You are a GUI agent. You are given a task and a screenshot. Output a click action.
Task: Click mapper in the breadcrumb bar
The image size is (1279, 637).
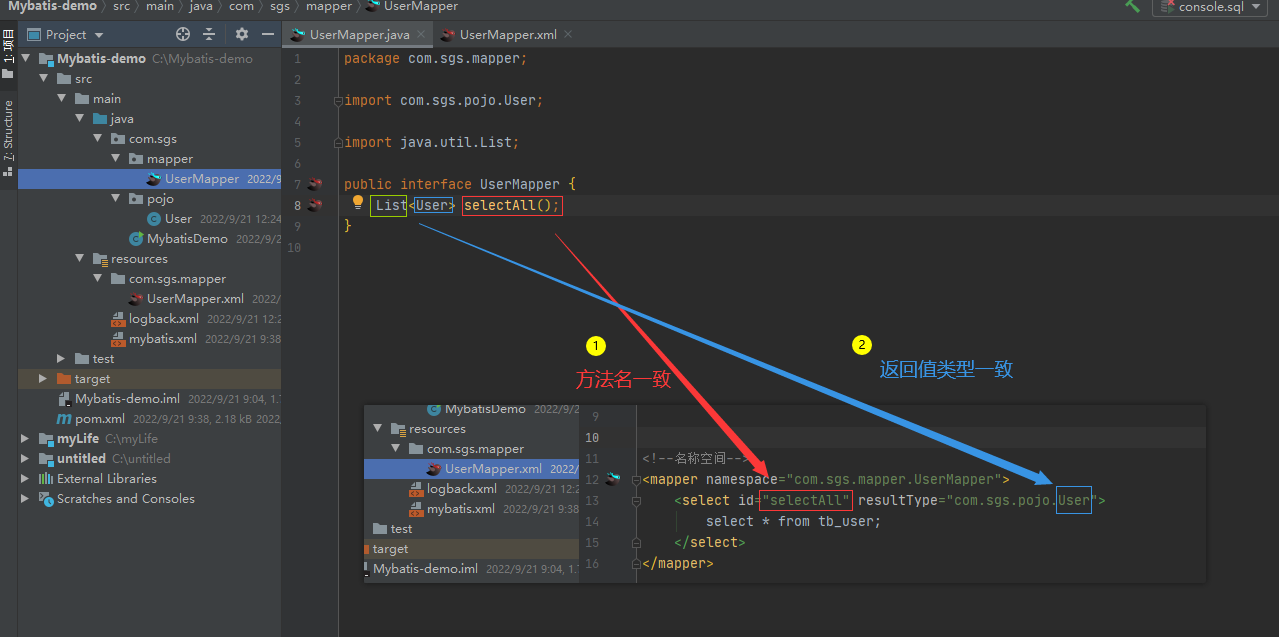point(329,6)
